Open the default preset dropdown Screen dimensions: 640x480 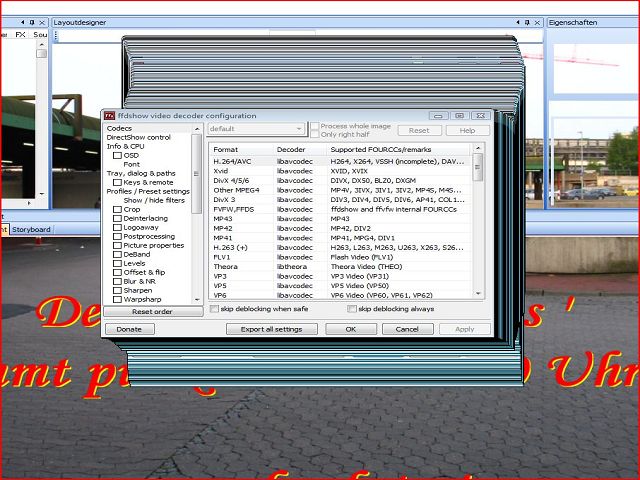pyautogui.click(x=257, y=129)
